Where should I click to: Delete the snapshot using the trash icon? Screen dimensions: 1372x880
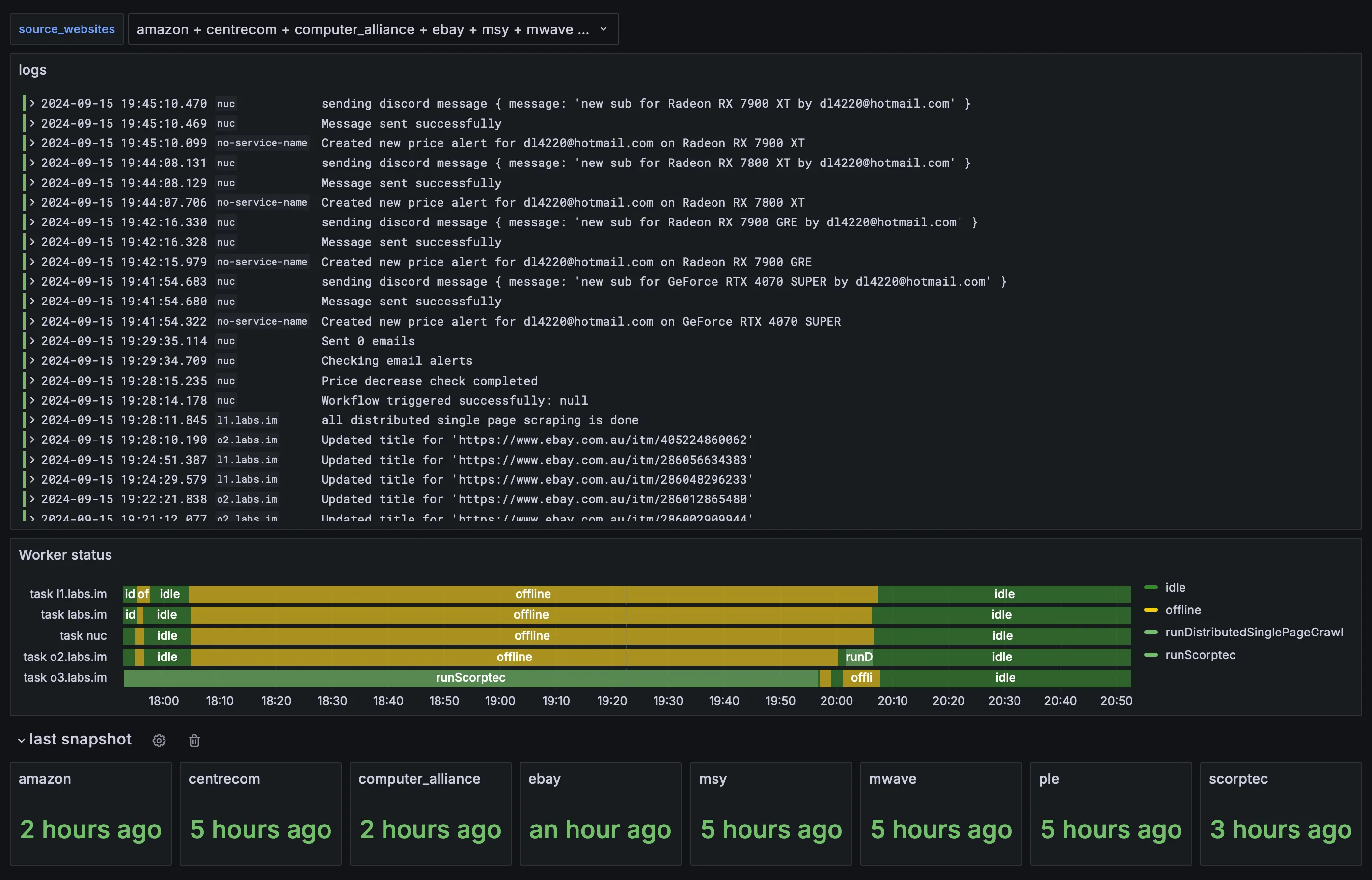pos(193,741)
